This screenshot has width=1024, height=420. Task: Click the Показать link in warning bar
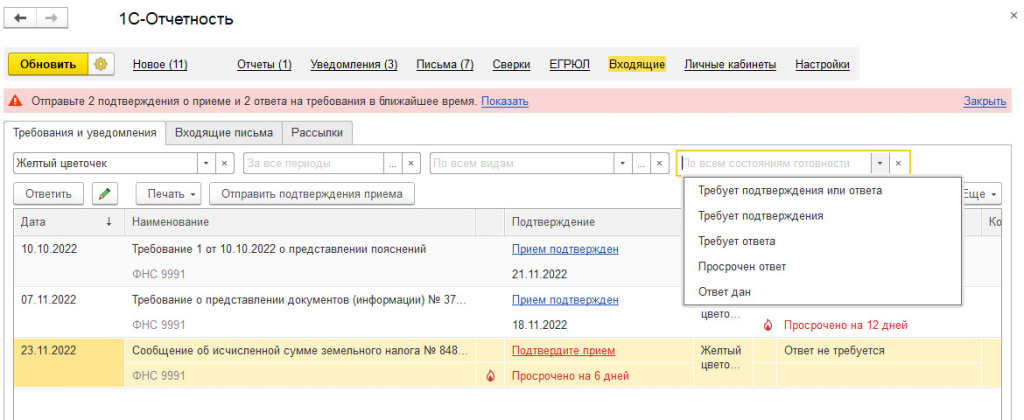pyautogui.click(x=505, y=102)
